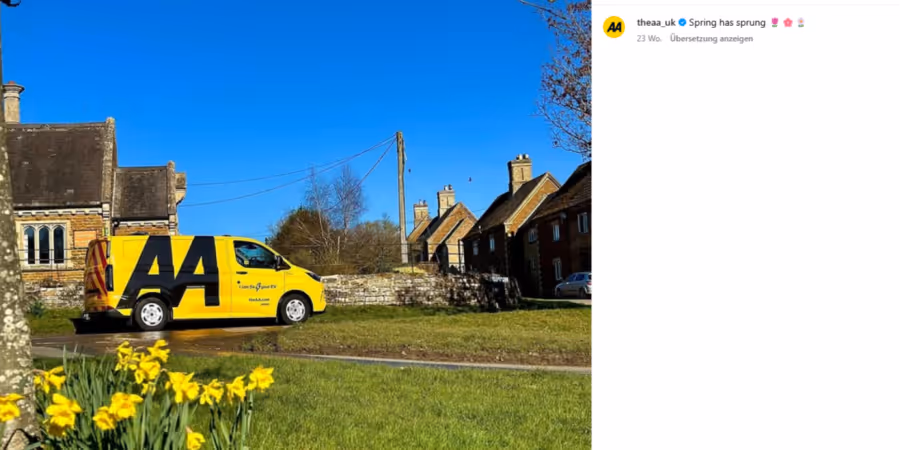Click the arched window on stone building
Screen dimensions: 900x450
click(44, 245)
